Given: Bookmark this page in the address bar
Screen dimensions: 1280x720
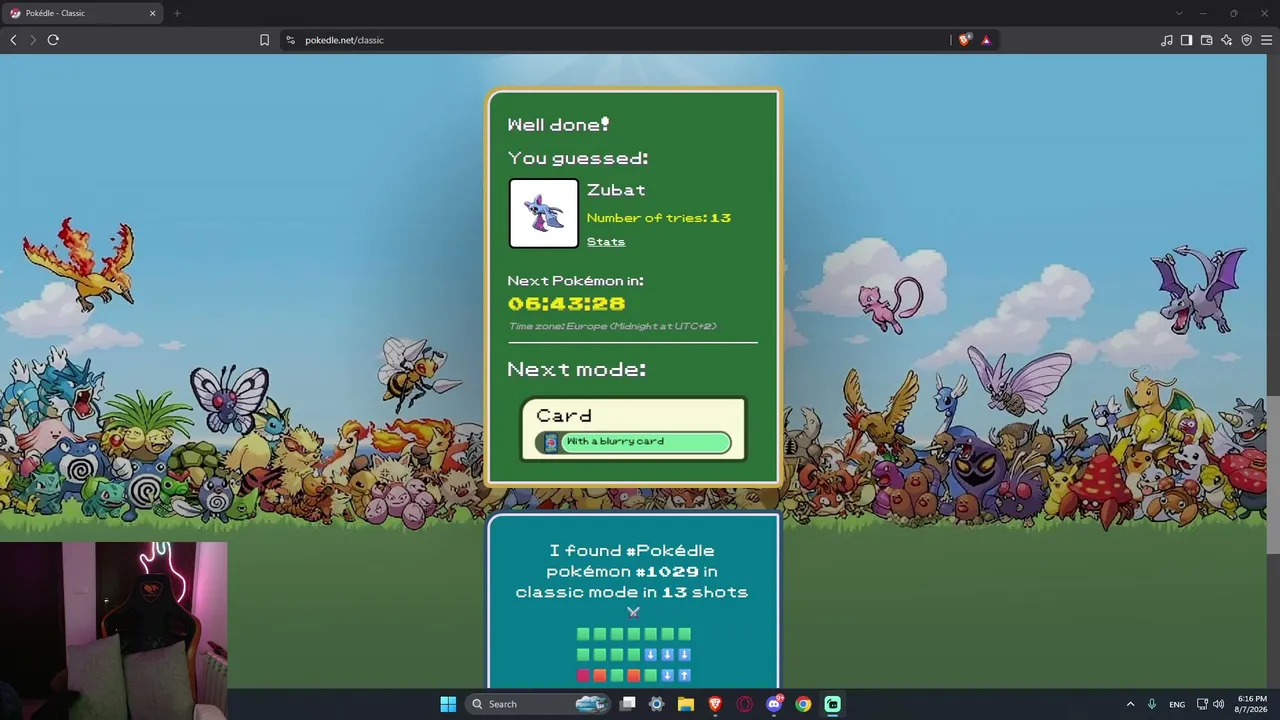Looking at the screenshot, I should [264, 40].
